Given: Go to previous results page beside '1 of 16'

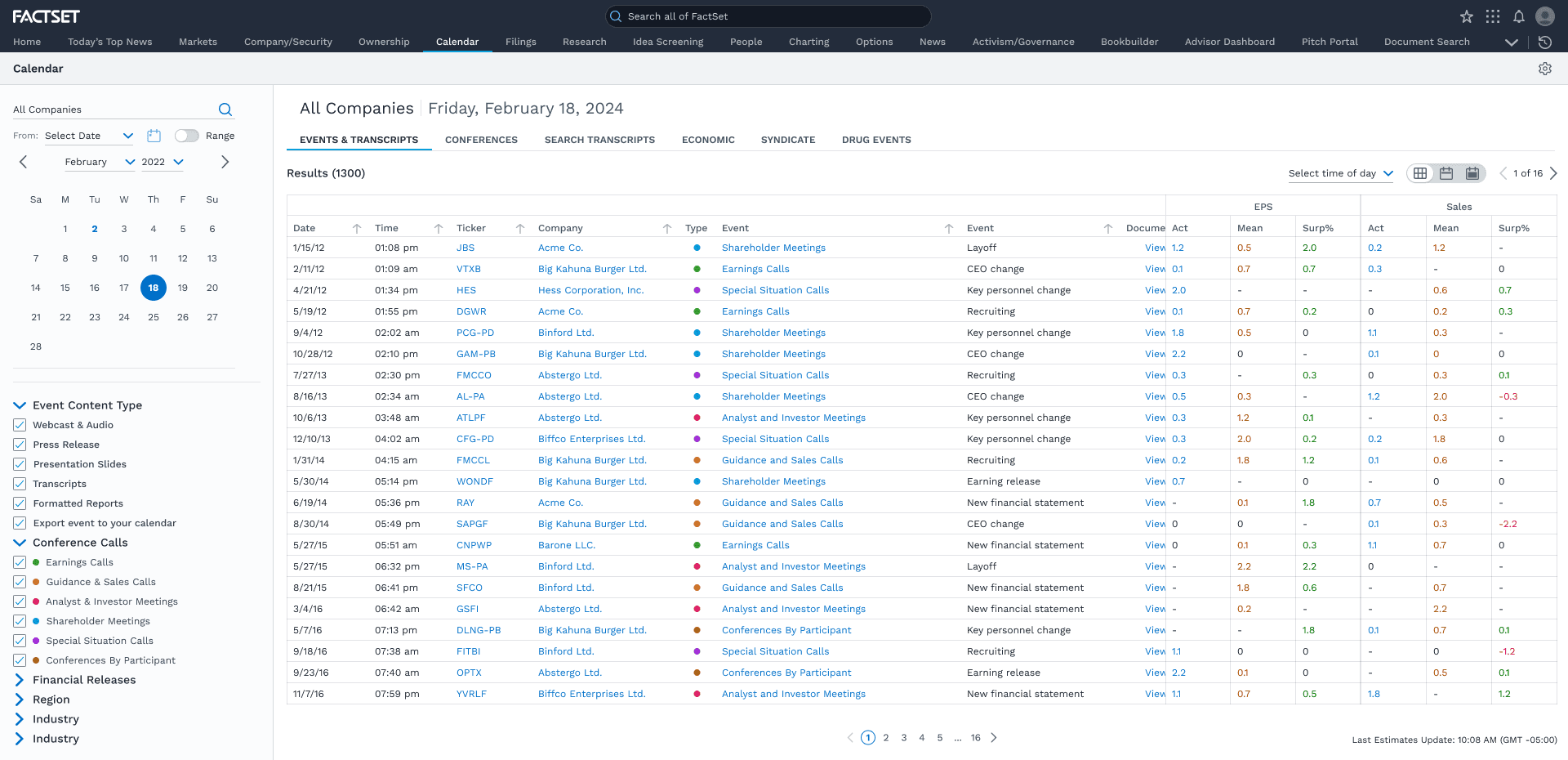Looking at the screenshot, I should 1503,173.
